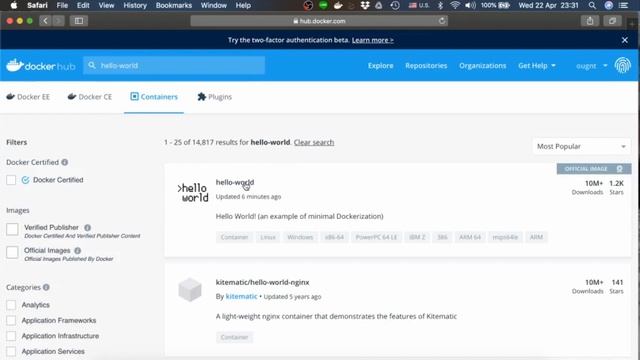Click the hello-world image logo

(193, 193)
